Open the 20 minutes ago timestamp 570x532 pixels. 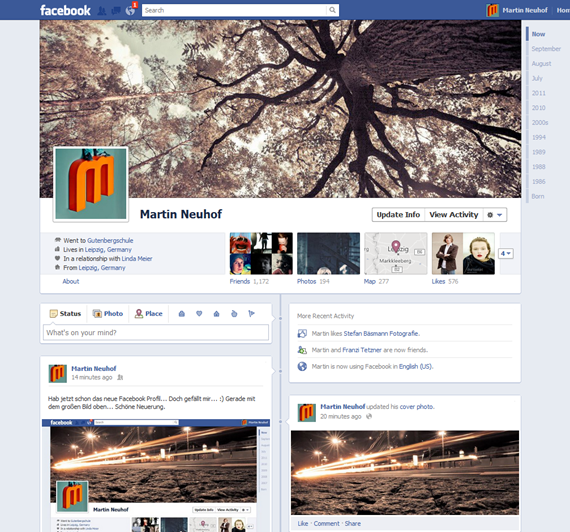tap(341, 416)
